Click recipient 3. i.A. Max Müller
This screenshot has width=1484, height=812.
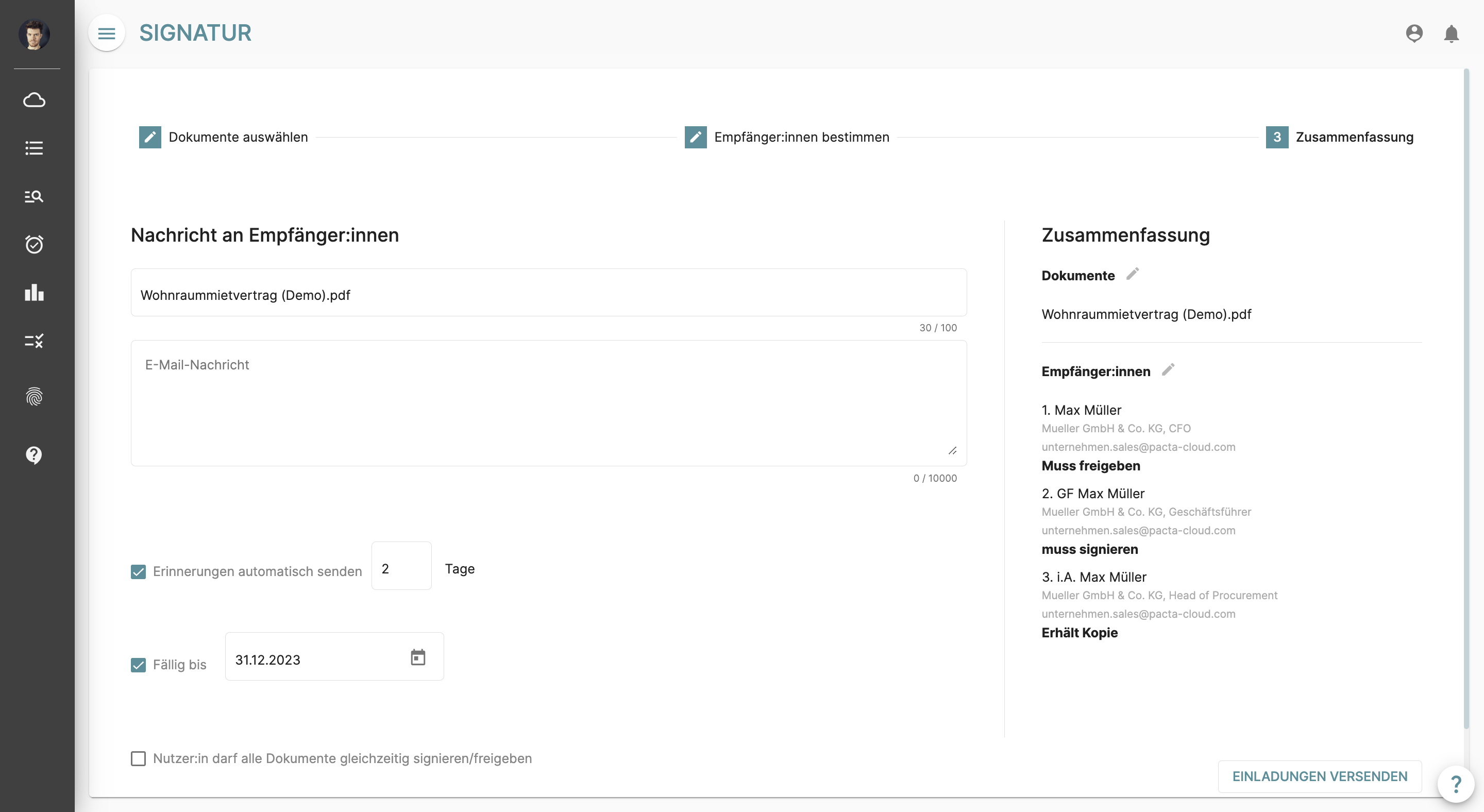(x=1094, y=577)
